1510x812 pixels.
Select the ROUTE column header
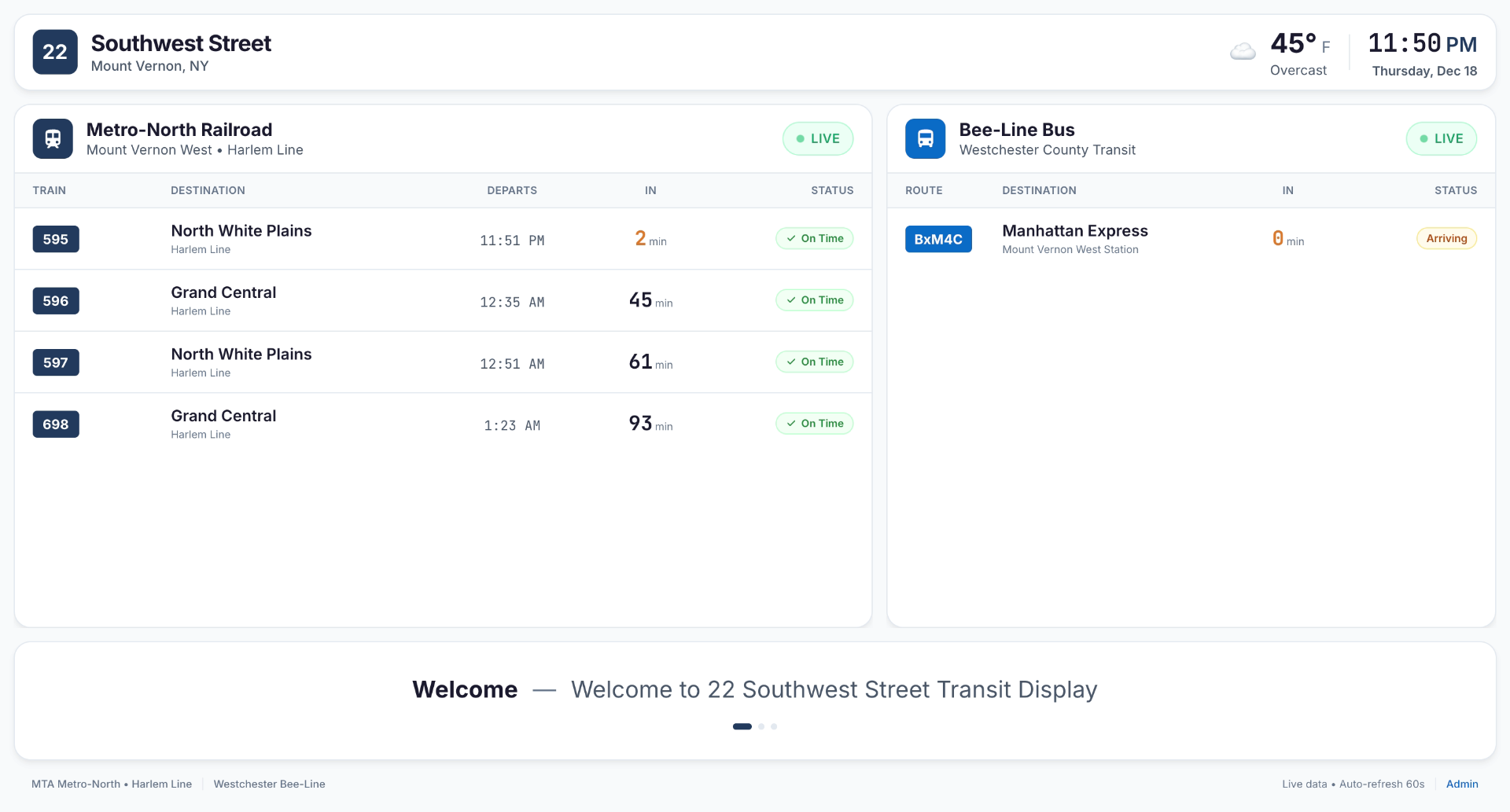pos(923,190)
